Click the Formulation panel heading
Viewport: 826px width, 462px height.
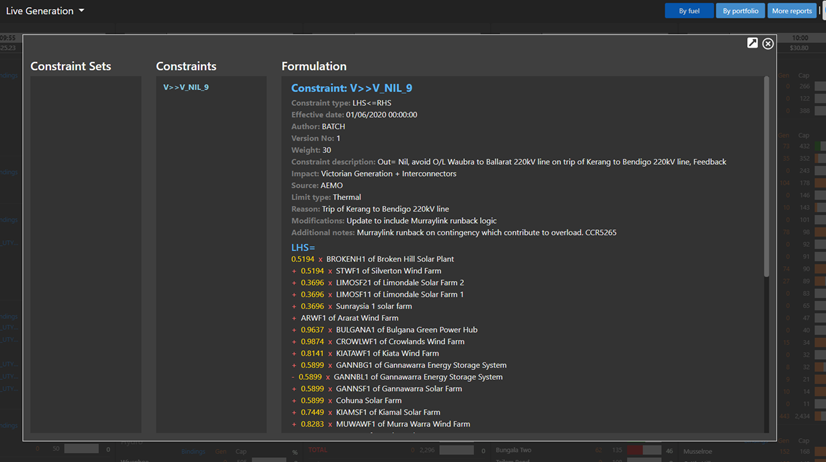pyautogui.click(x=314, y=67)
